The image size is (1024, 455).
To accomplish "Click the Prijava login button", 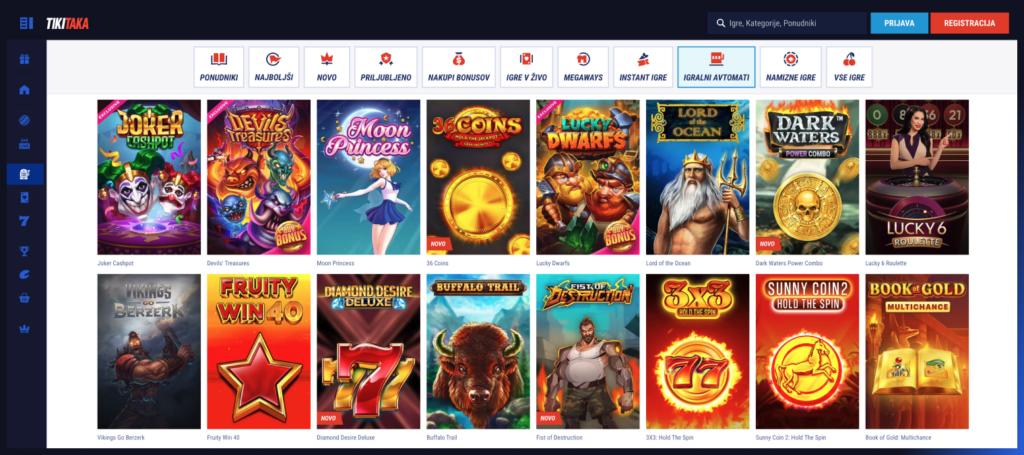I will (899, 24).
